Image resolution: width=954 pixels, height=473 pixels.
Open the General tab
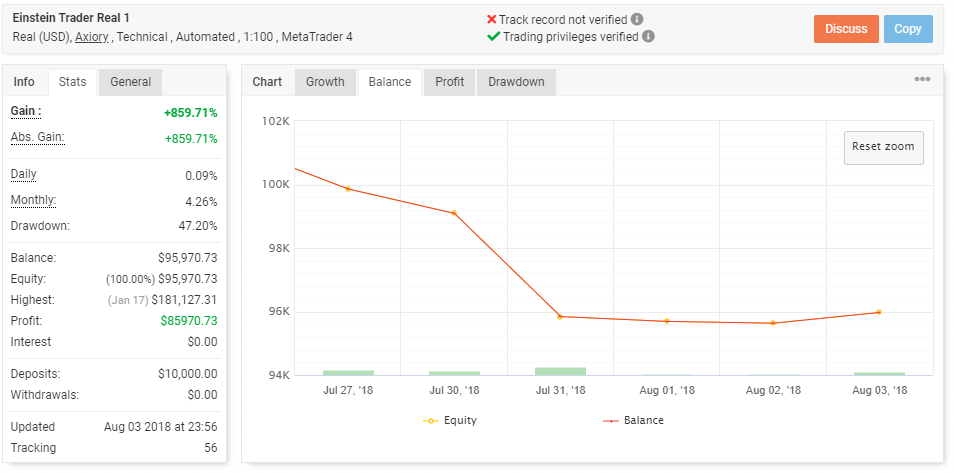click(x=131, y=82)
